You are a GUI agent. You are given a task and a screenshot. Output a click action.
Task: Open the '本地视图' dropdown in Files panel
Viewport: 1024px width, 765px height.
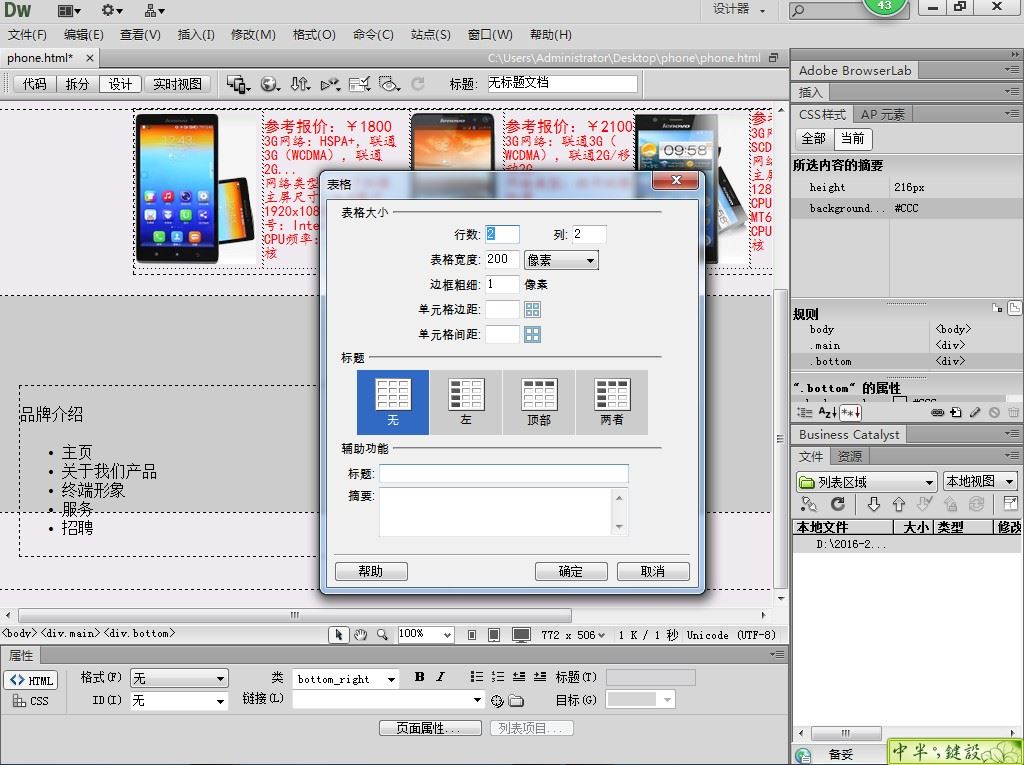(x=980, y=482)
